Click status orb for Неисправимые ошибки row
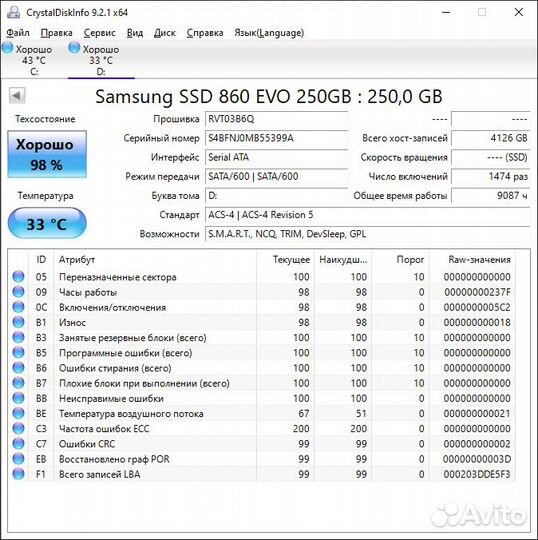Image resolution: width=538 pixels, height=540 pixels. (x=18, y=398)
